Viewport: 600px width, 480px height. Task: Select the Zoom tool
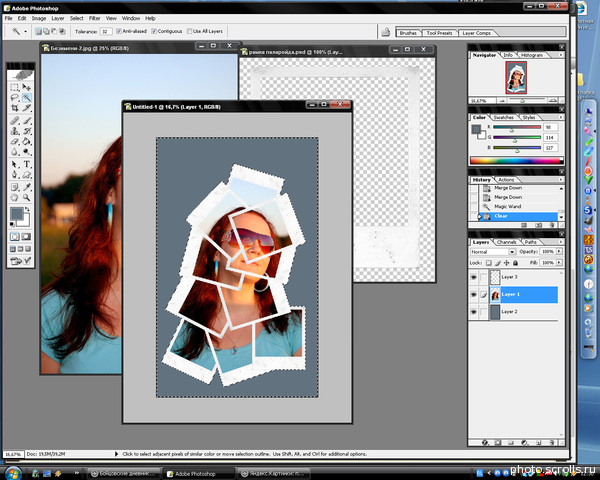(x=26, y=198)
